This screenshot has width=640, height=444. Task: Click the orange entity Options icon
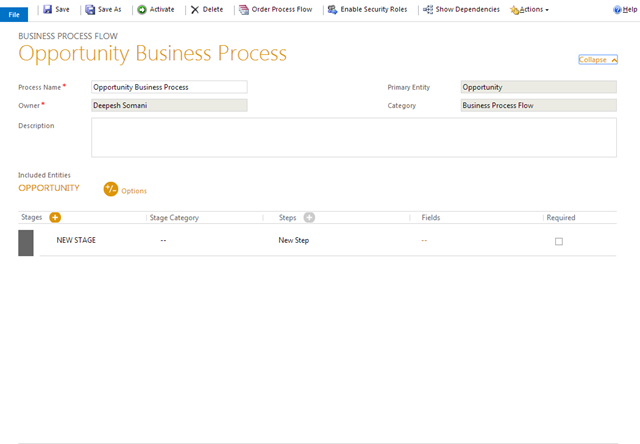point(111,189)
